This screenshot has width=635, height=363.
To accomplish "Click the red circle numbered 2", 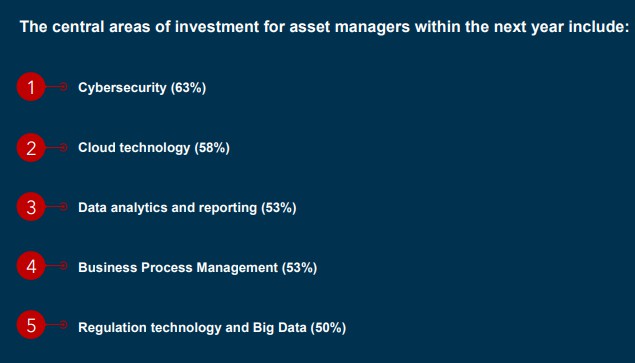I will 31,147.
